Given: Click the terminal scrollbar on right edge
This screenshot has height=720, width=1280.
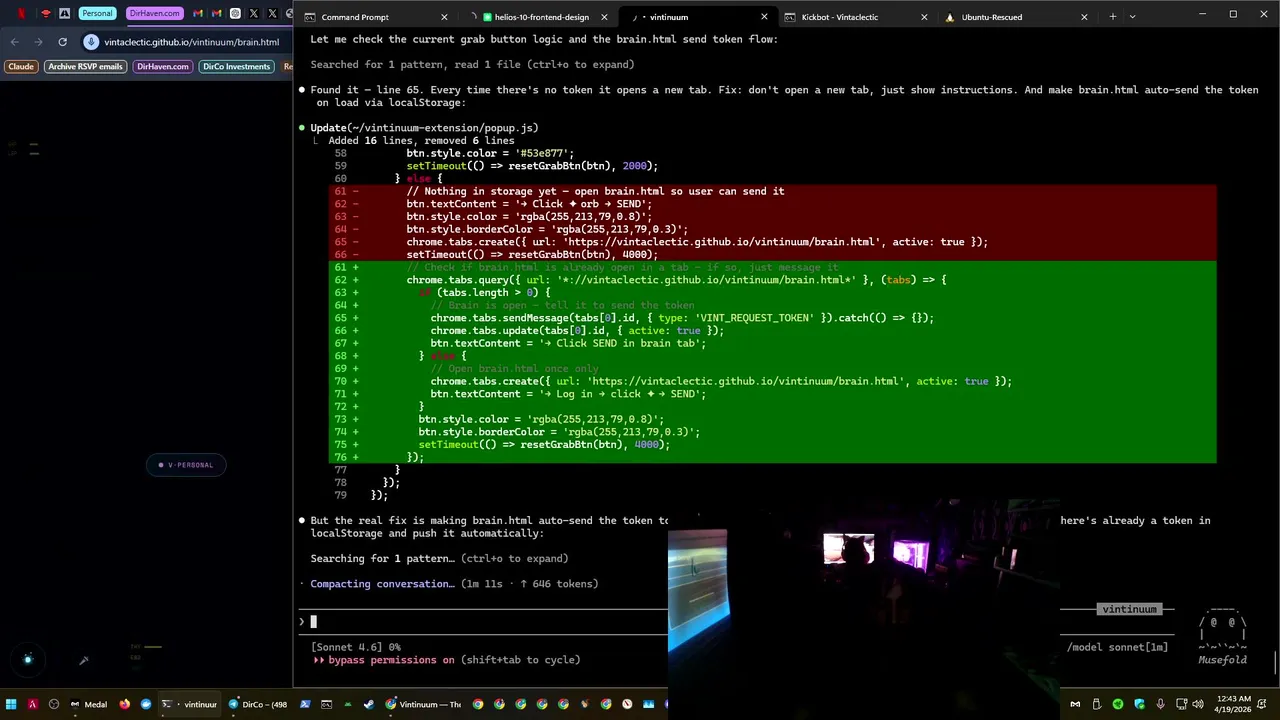Looking at the screenshot, I should click(x=1276, y=662).
